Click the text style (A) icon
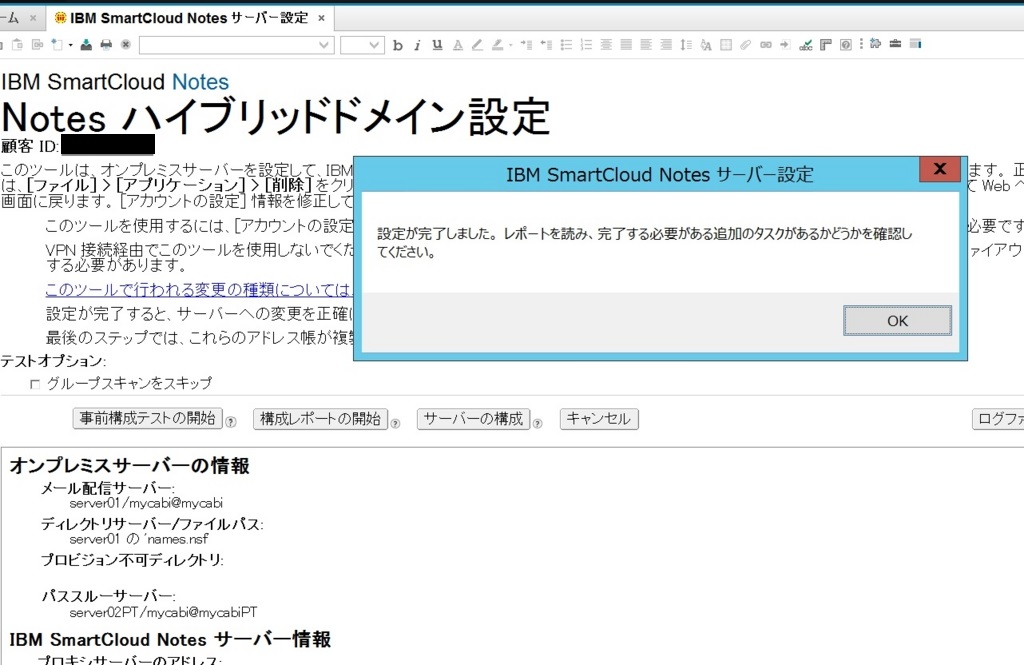The image size is (1024, 665). pyautogui.click(x=706, y=45)
